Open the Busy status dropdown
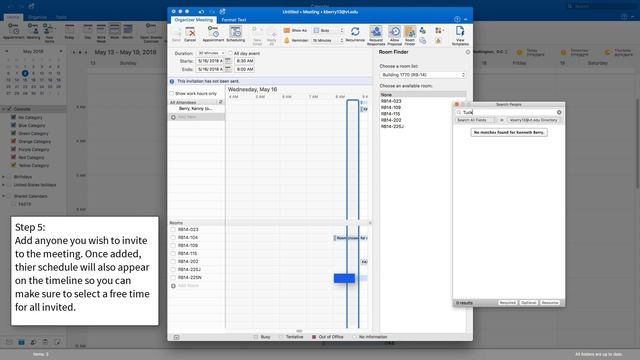640x360 pixels. tap(329, 31)
